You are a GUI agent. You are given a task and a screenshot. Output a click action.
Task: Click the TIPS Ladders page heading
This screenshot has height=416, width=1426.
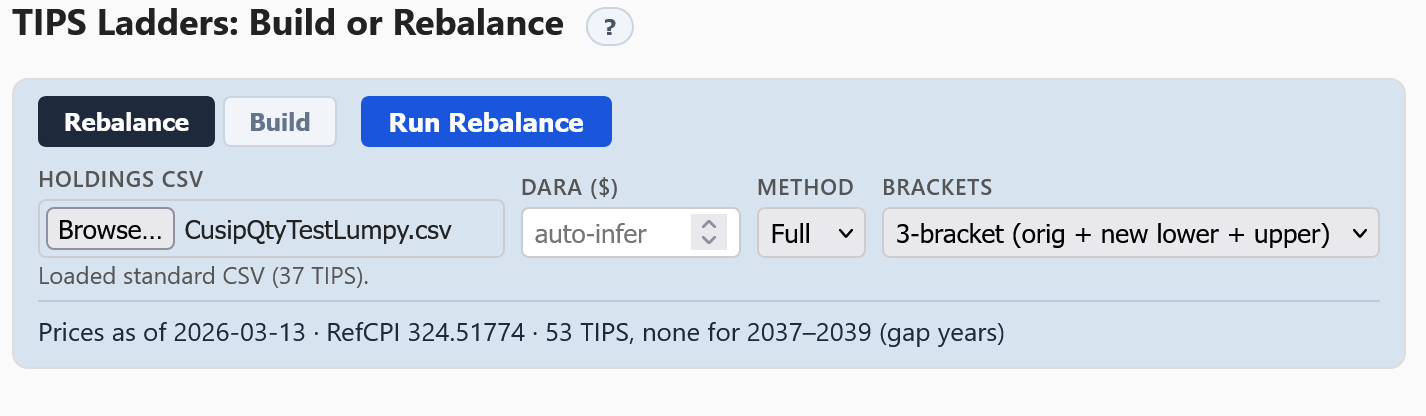pyautogui.click(x=287, y=24)
